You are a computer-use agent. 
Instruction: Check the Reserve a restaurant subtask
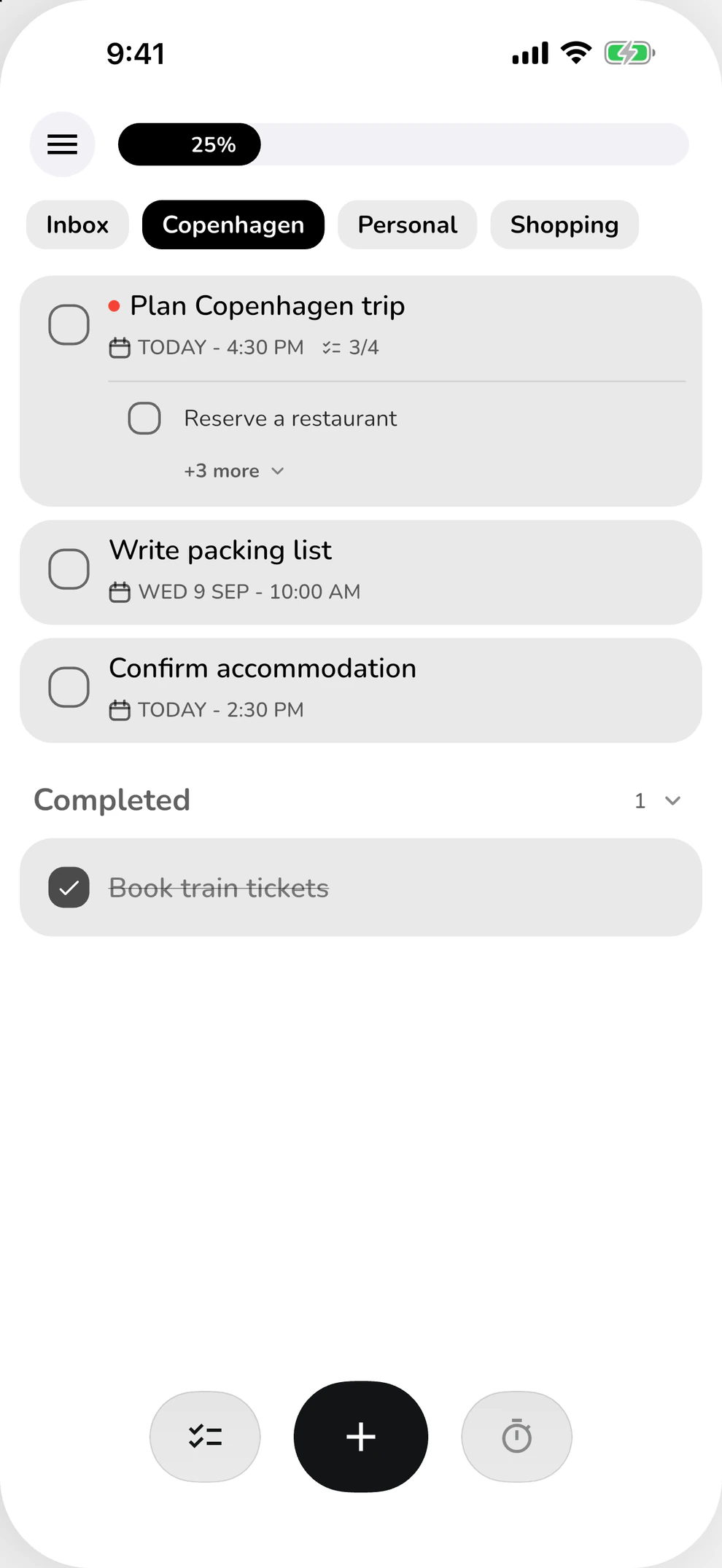point(144,418)
